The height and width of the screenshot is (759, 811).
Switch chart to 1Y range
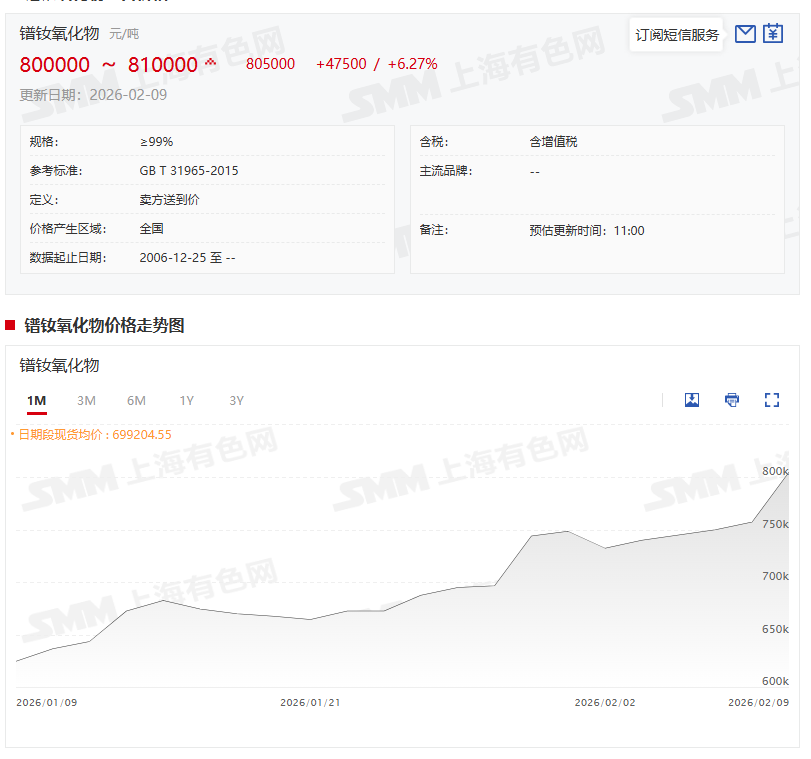click(x=187, y=401)
